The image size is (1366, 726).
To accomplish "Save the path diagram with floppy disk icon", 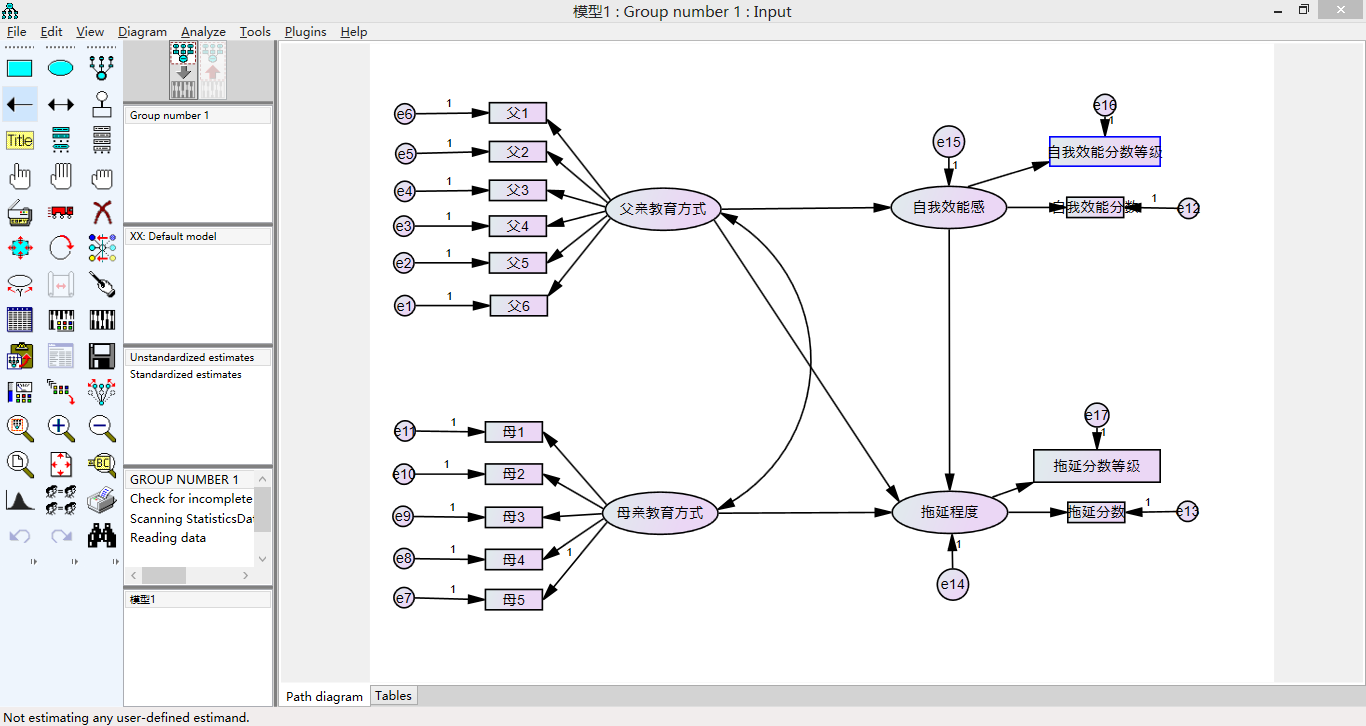I will point(102,356).
